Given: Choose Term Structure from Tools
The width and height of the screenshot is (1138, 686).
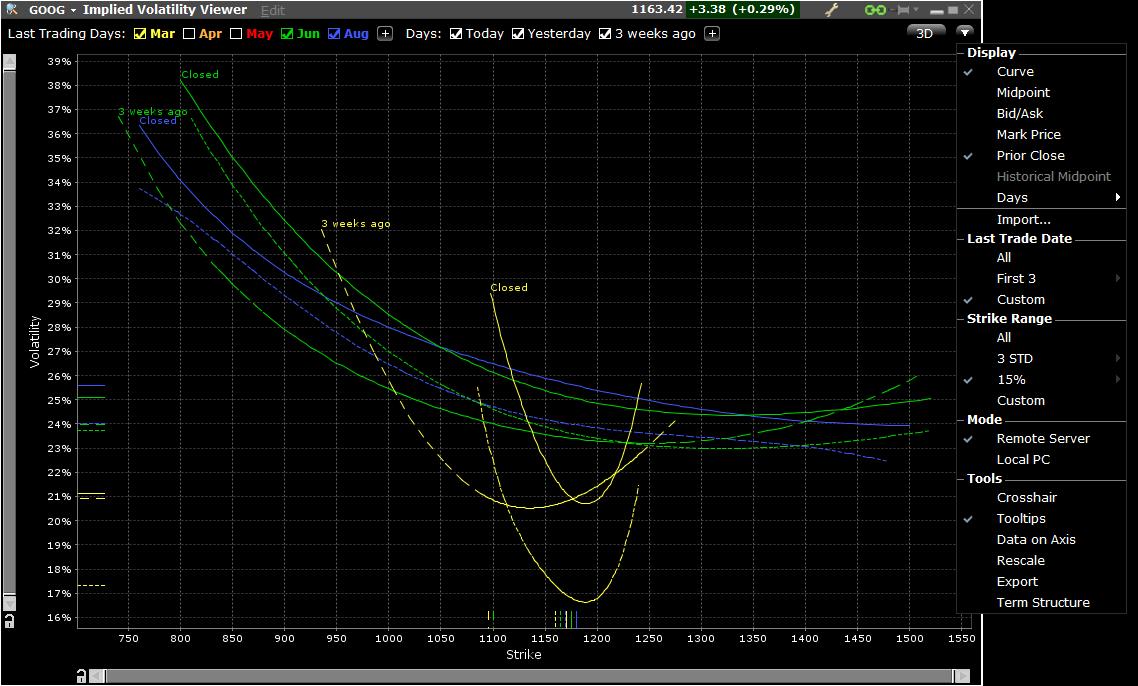Looking at the screenshot, I should click(x=1042, y=603).
